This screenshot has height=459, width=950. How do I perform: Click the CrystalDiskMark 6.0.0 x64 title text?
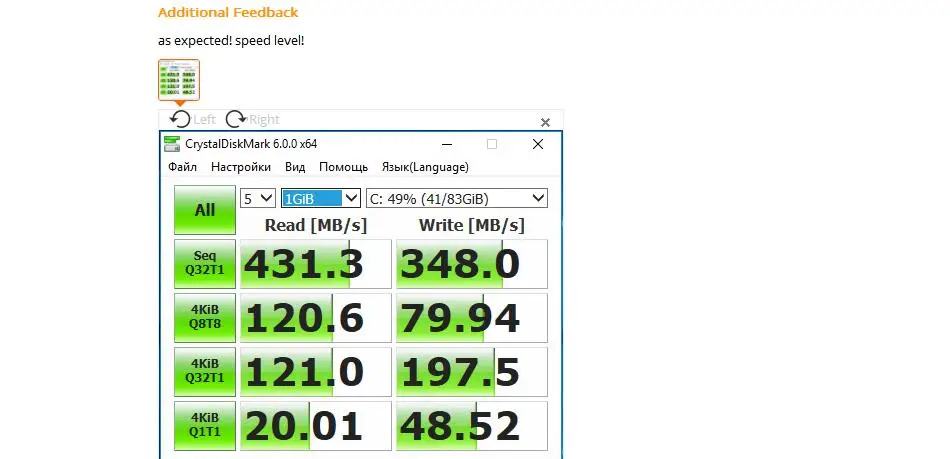(x=251, y=144)
